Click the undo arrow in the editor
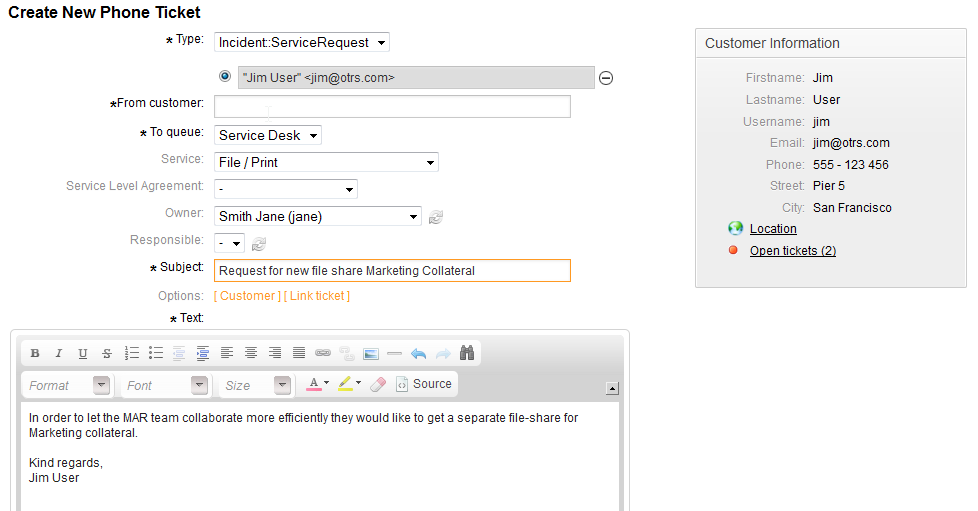This screenshot has width=978, height=511. (x=418, y=353)
